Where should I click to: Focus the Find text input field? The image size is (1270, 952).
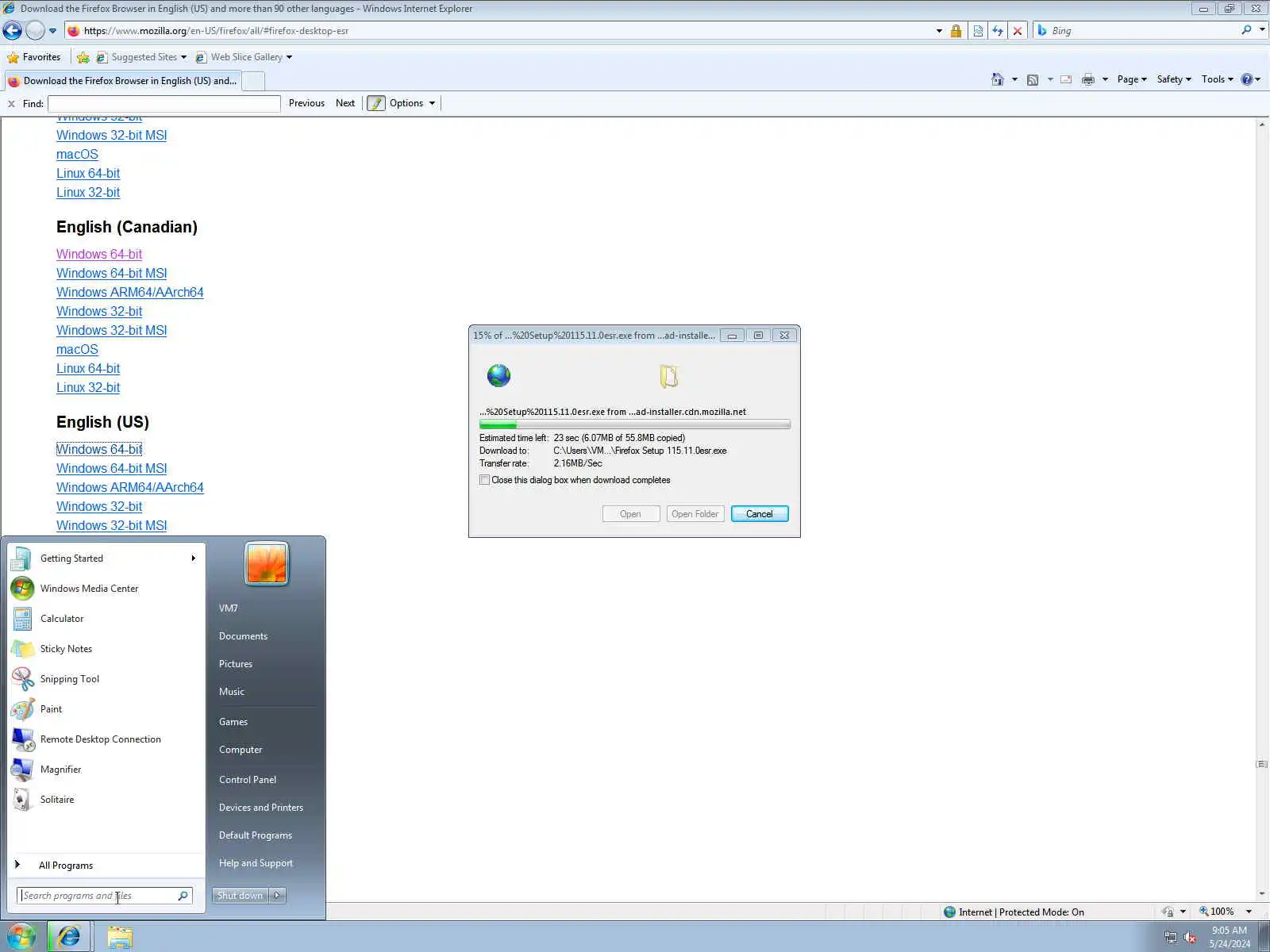click(x=164, y=104)
